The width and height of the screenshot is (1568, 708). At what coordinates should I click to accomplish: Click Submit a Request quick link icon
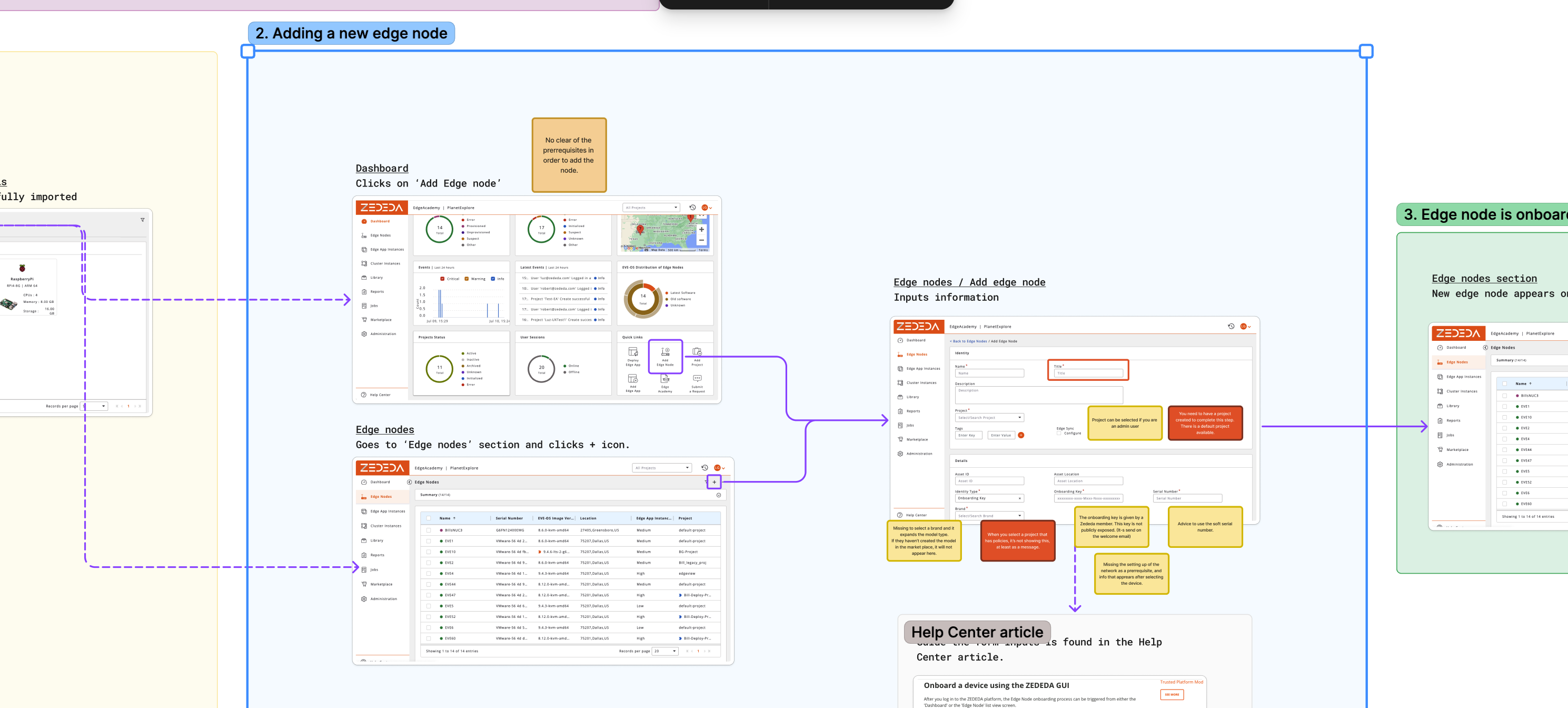click(697, 379)
